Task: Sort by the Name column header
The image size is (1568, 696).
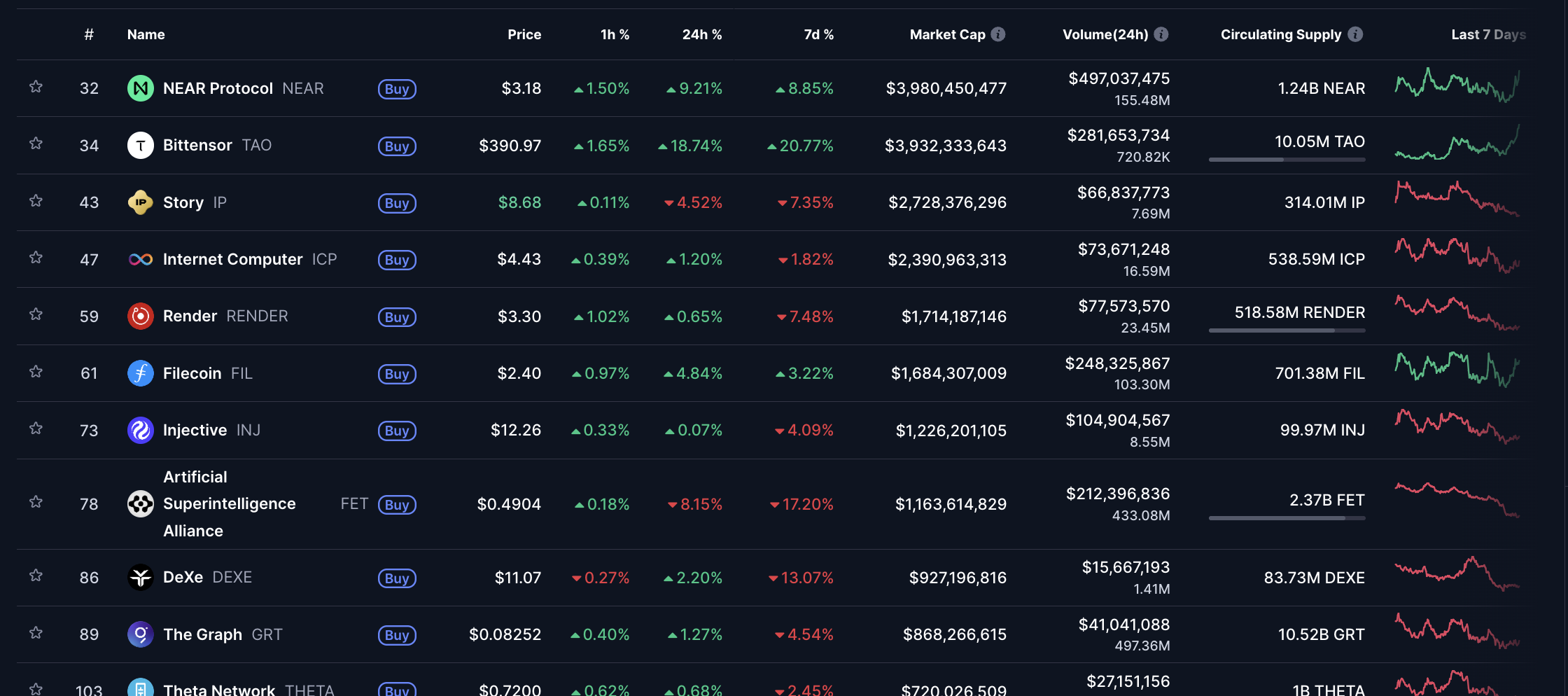Action: [x=146, y=34]
